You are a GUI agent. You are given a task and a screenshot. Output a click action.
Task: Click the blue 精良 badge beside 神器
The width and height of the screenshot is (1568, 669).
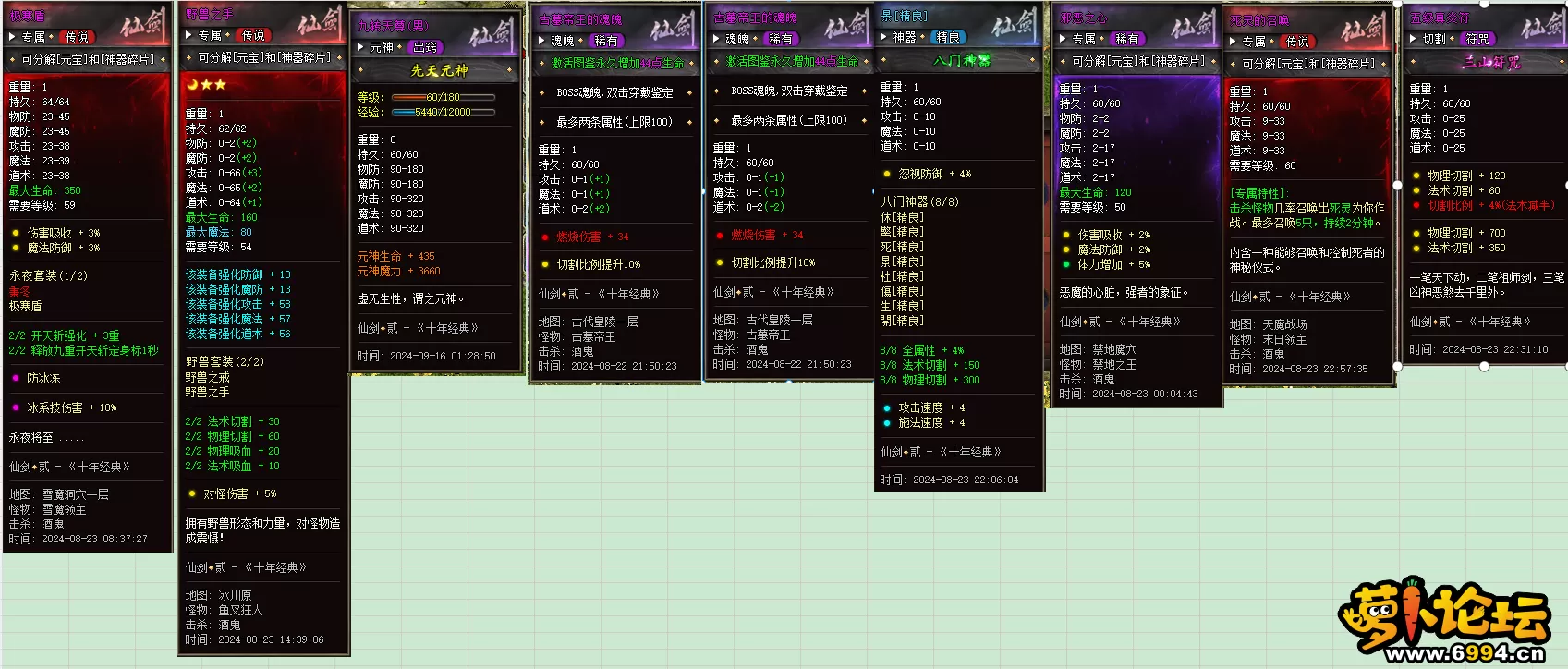point(947,37)
